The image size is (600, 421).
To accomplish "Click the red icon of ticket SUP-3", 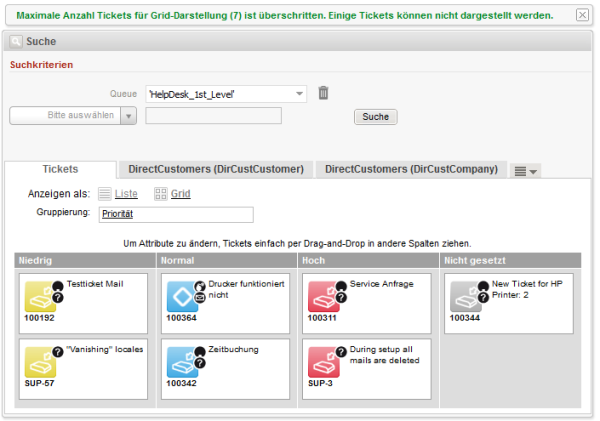I will 325,360.
